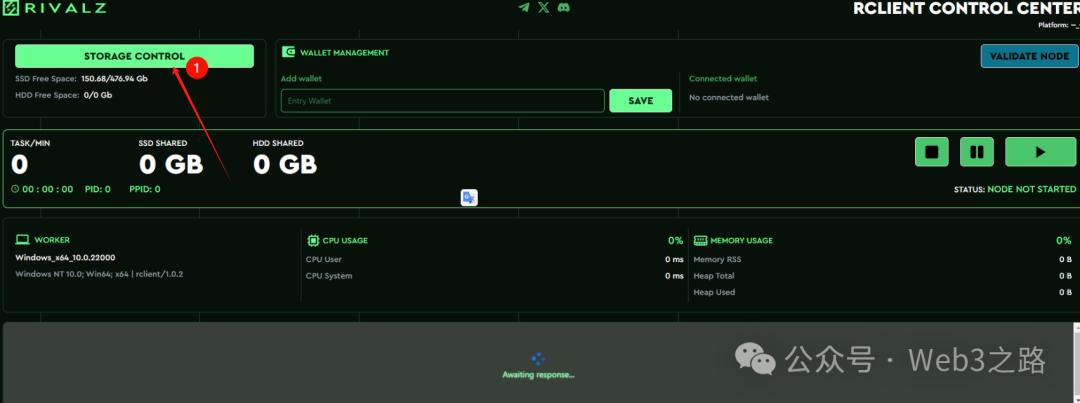Click the TASK/MIN counter value
Image resolution: width=1080 pixels, height=403 pixels.
[19, 165]
